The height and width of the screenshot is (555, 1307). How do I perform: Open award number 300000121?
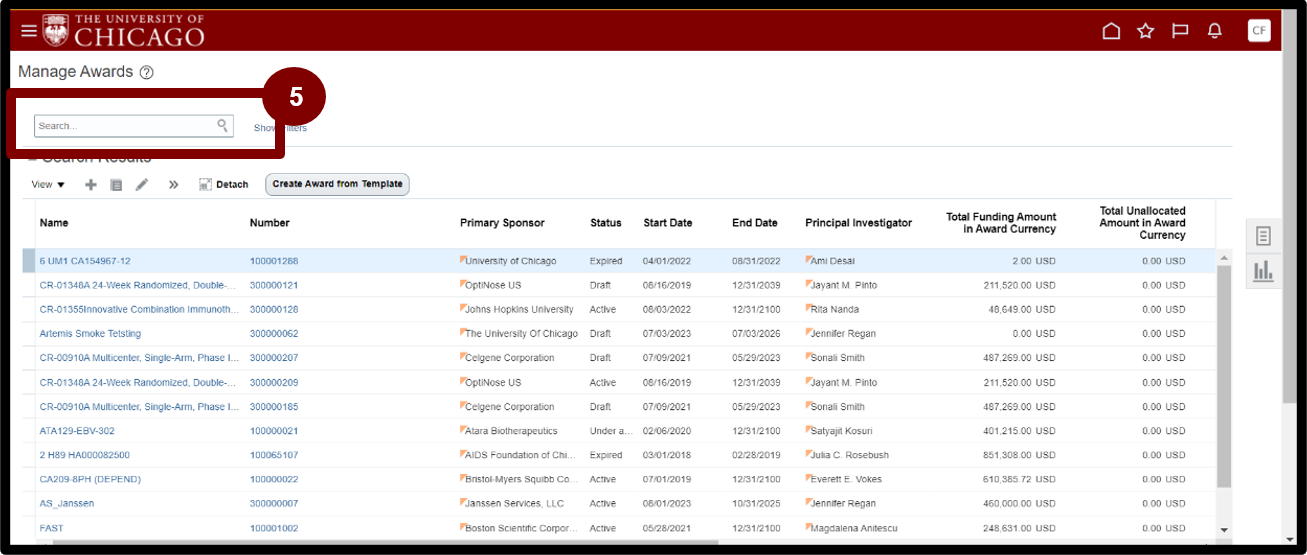[274, 285]
